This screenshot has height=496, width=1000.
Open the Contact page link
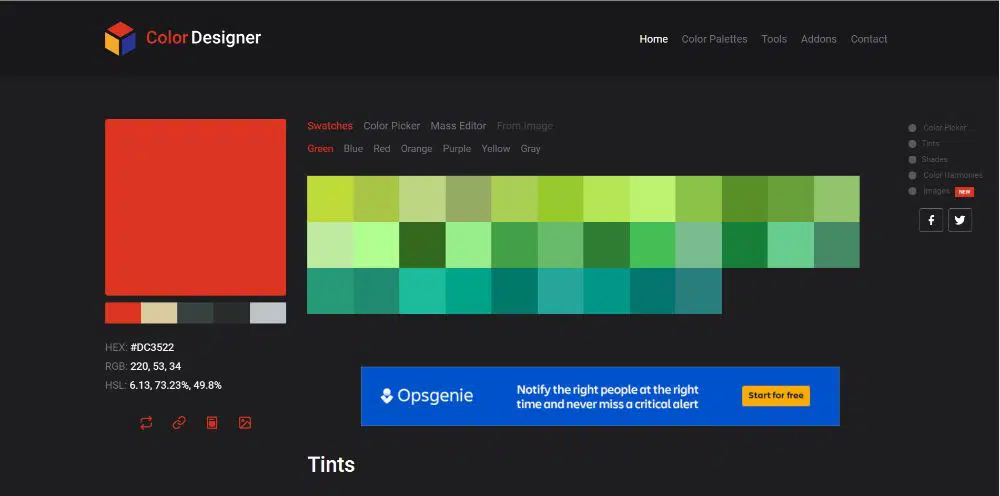(x=869, y=39)
